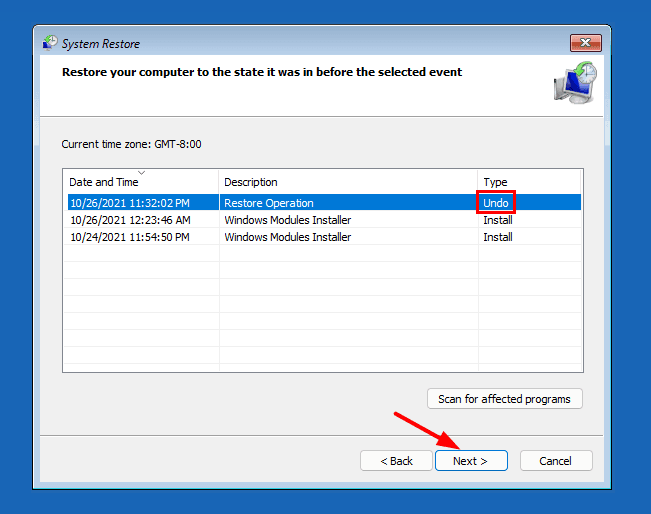The height and width of the screenshot is (514, 651).
Task: Click Windows Modules Installer in the 12:23:46 AM row
Action: 287,220
